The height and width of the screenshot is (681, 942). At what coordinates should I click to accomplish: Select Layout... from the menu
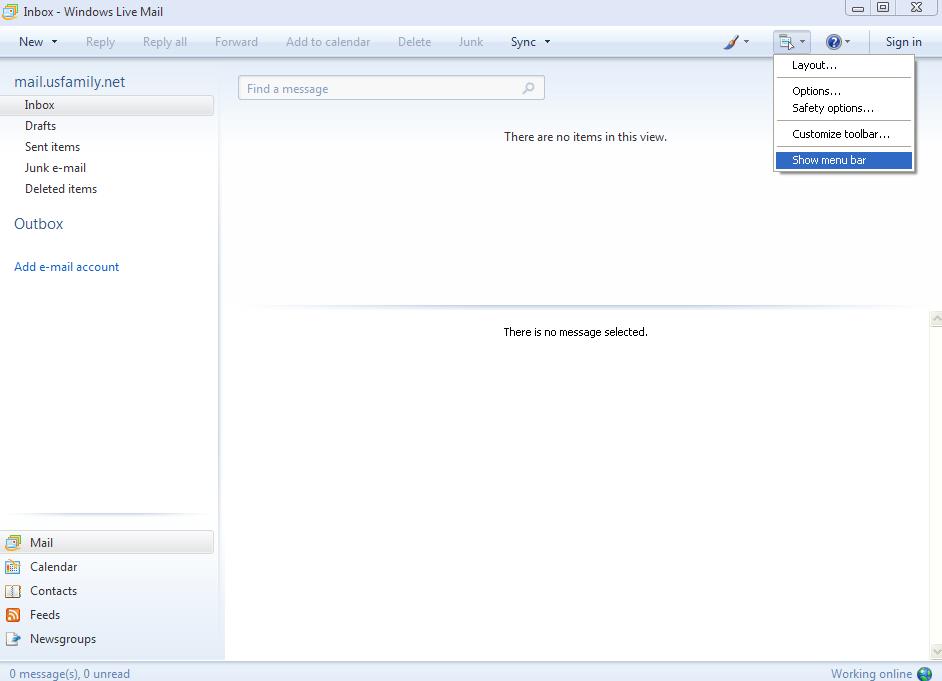coord(844,65)
